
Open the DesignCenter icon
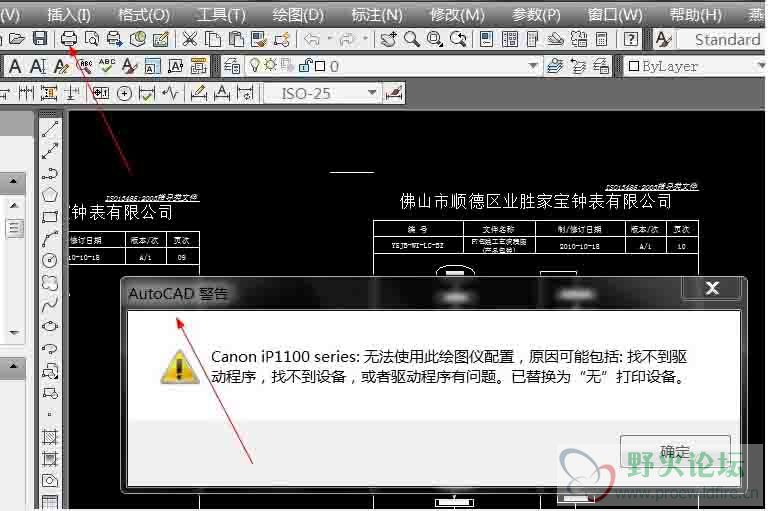coord(509,39)
